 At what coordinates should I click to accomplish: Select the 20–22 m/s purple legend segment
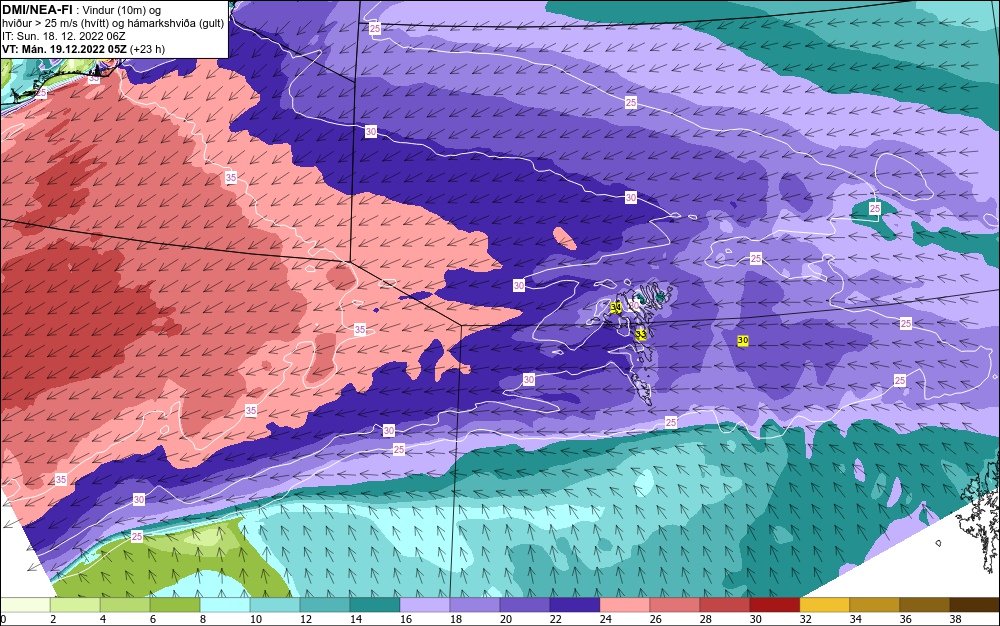tap(525, 605)
